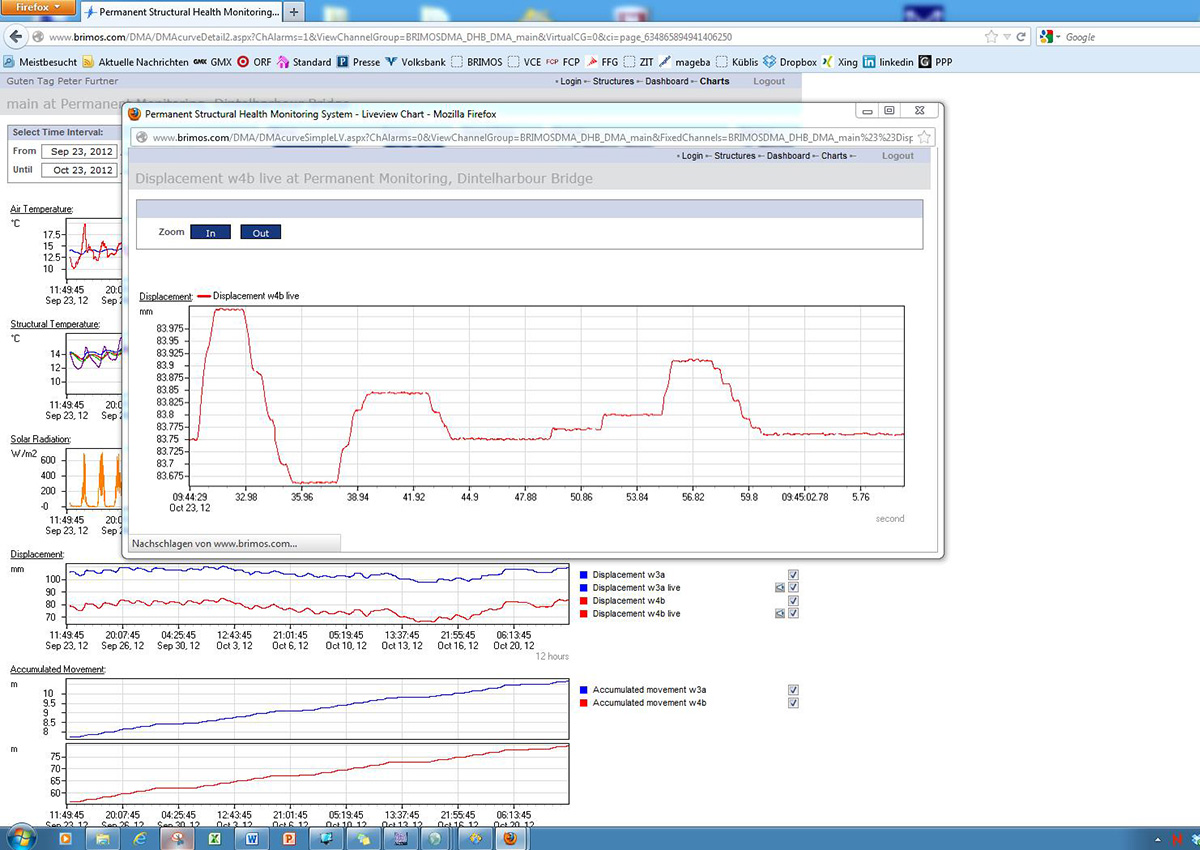Click Logout in the Liveview popup
Image resolution: width=1200 pixels, height=850 pixels.
(898, 156)
